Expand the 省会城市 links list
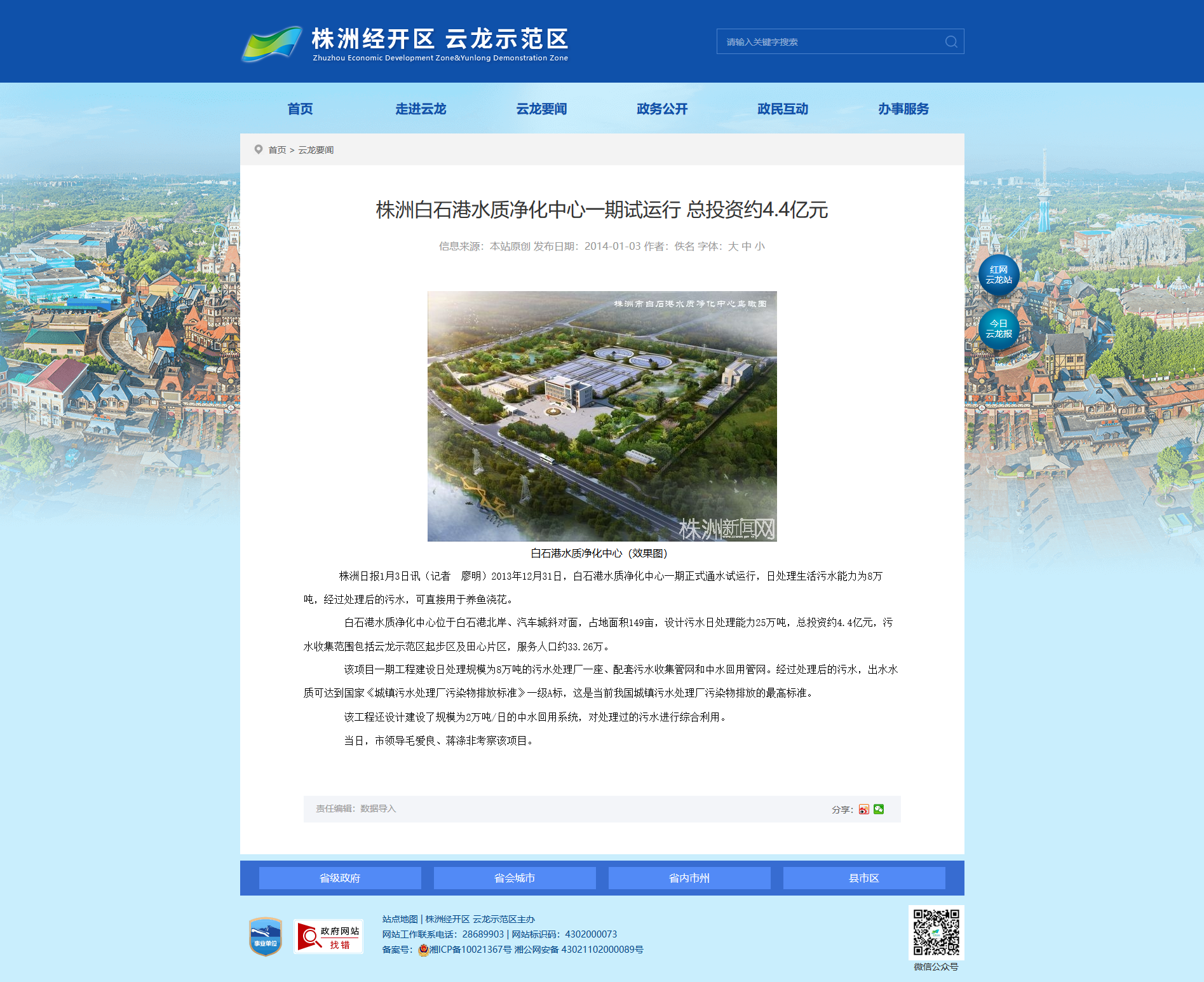This screenshot has height=982, width=1204. tap(515, 878)
